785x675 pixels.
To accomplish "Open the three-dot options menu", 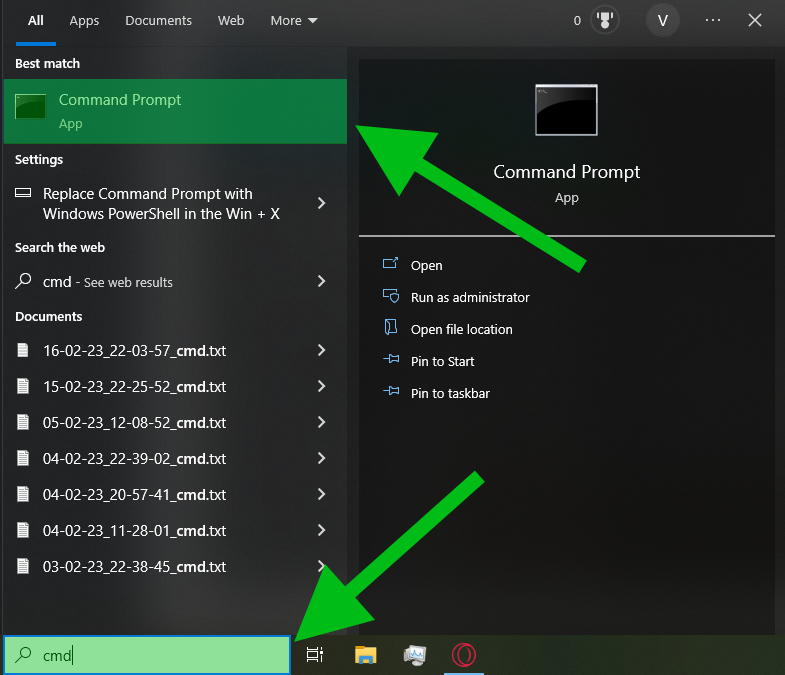I will click(x=712, y=20).
